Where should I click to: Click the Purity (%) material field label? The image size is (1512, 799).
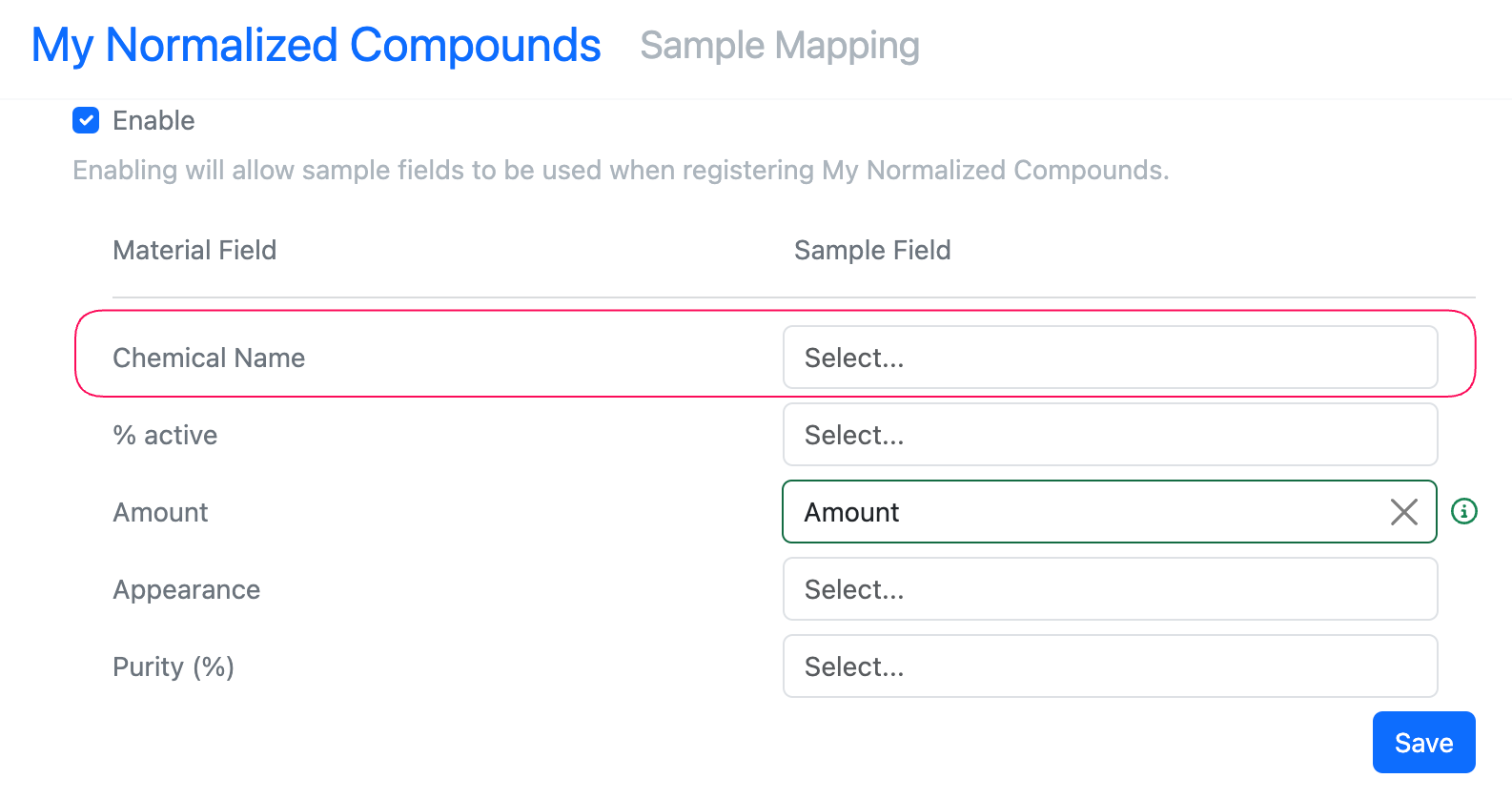(174, 666)
